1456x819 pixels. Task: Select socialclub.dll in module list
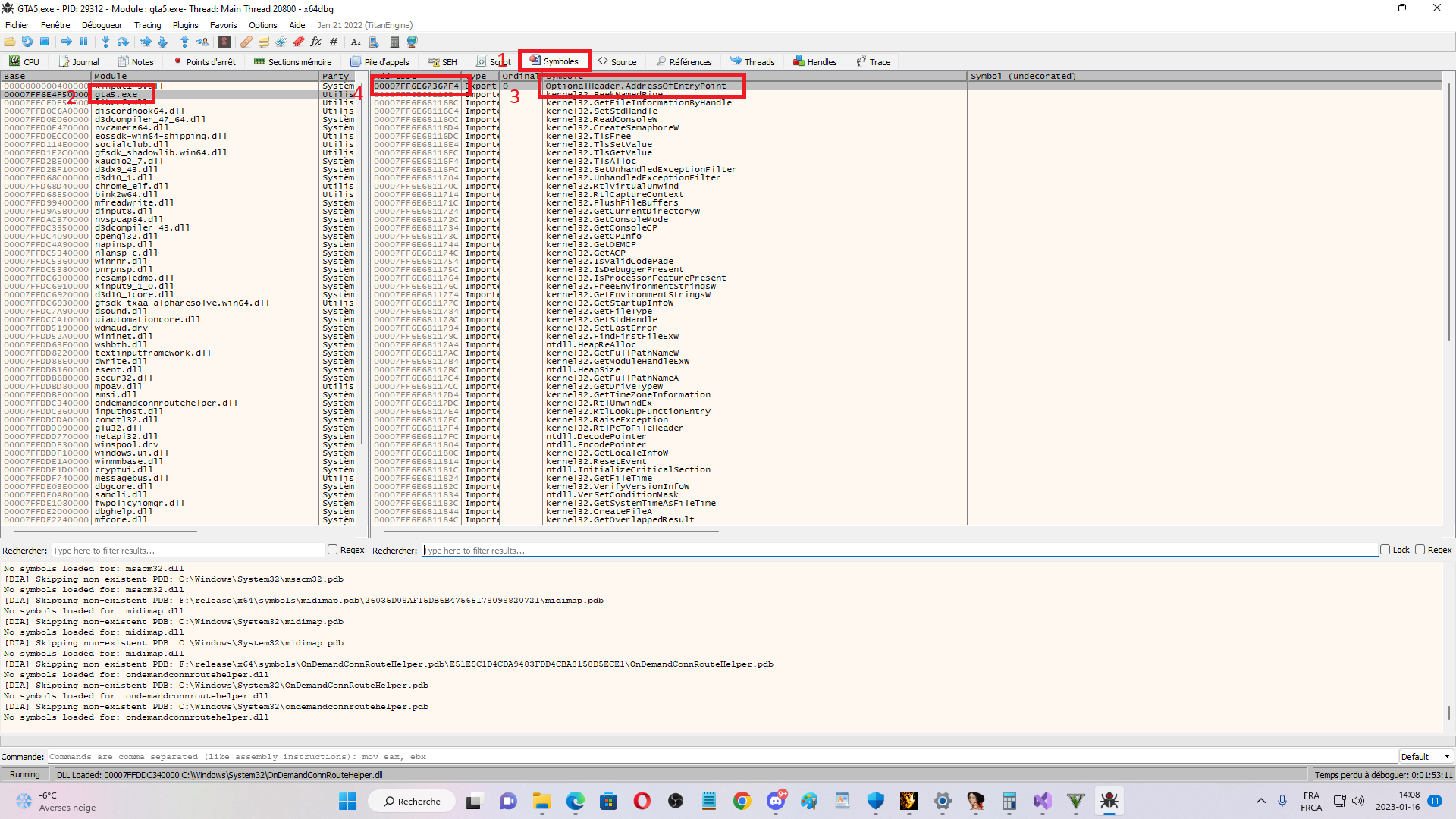pos(132,144)
